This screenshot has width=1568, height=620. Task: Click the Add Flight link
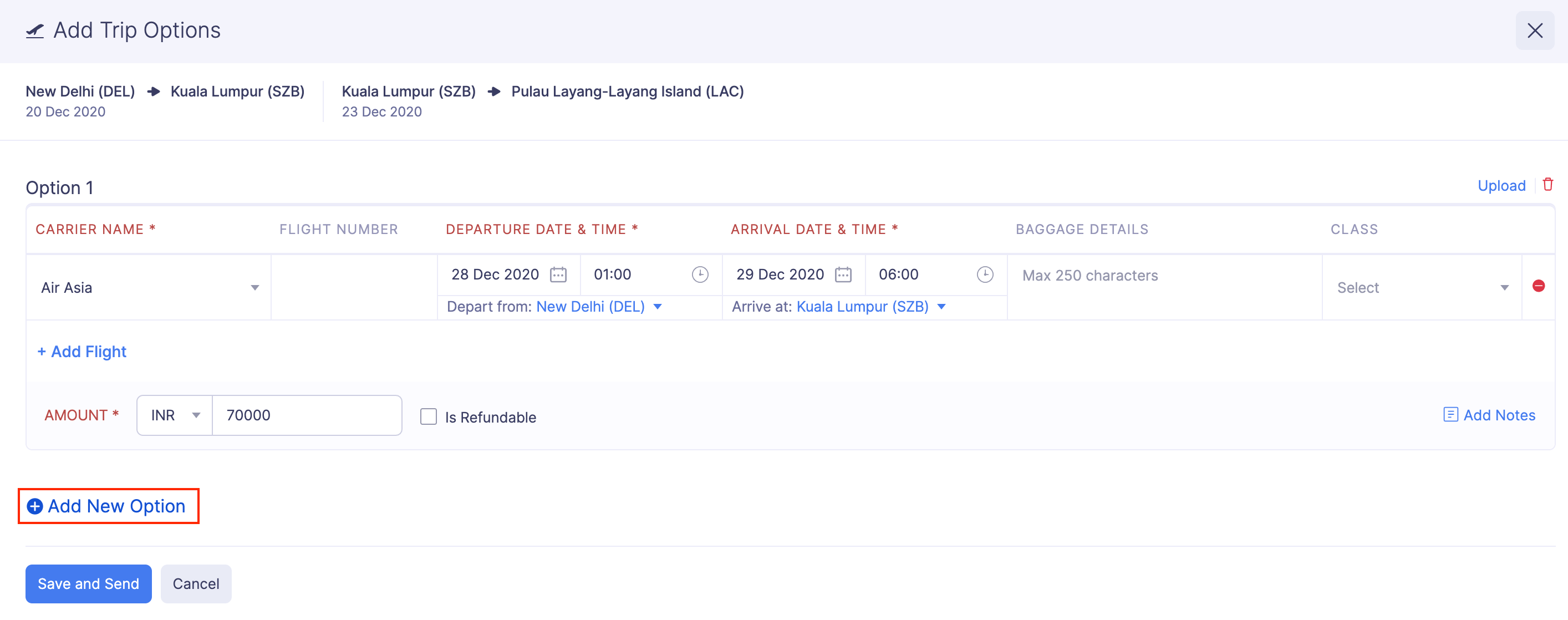click(x=82, y=352)
